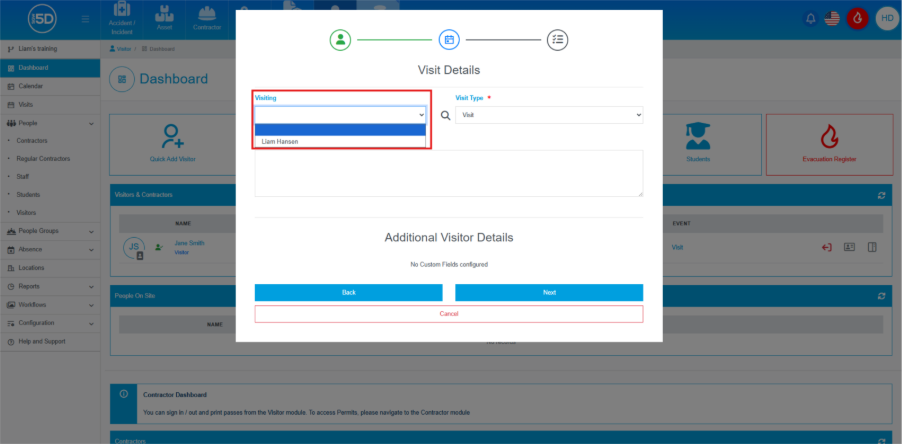Open the Visit Type dropdown
The height and width of the screenshot is (444, 903).
(x=548, y=115)
